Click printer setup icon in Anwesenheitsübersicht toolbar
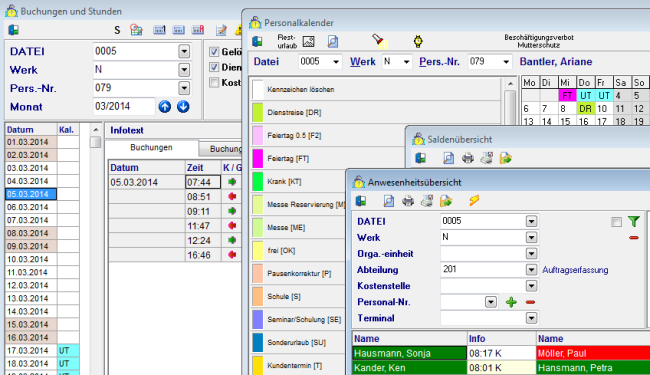The image size is (650, 375). [427, 201]
